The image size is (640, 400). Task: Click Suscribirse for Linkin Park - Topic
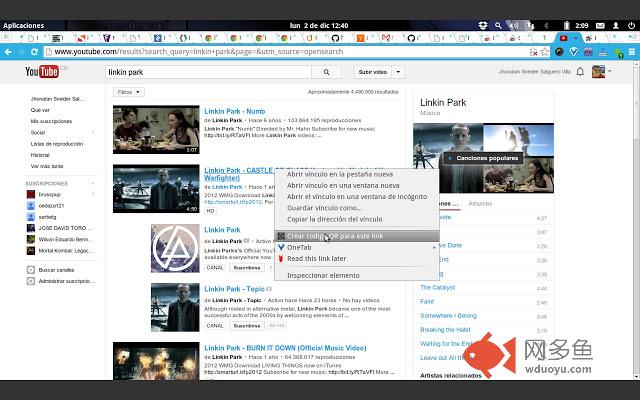pos(247,326)
